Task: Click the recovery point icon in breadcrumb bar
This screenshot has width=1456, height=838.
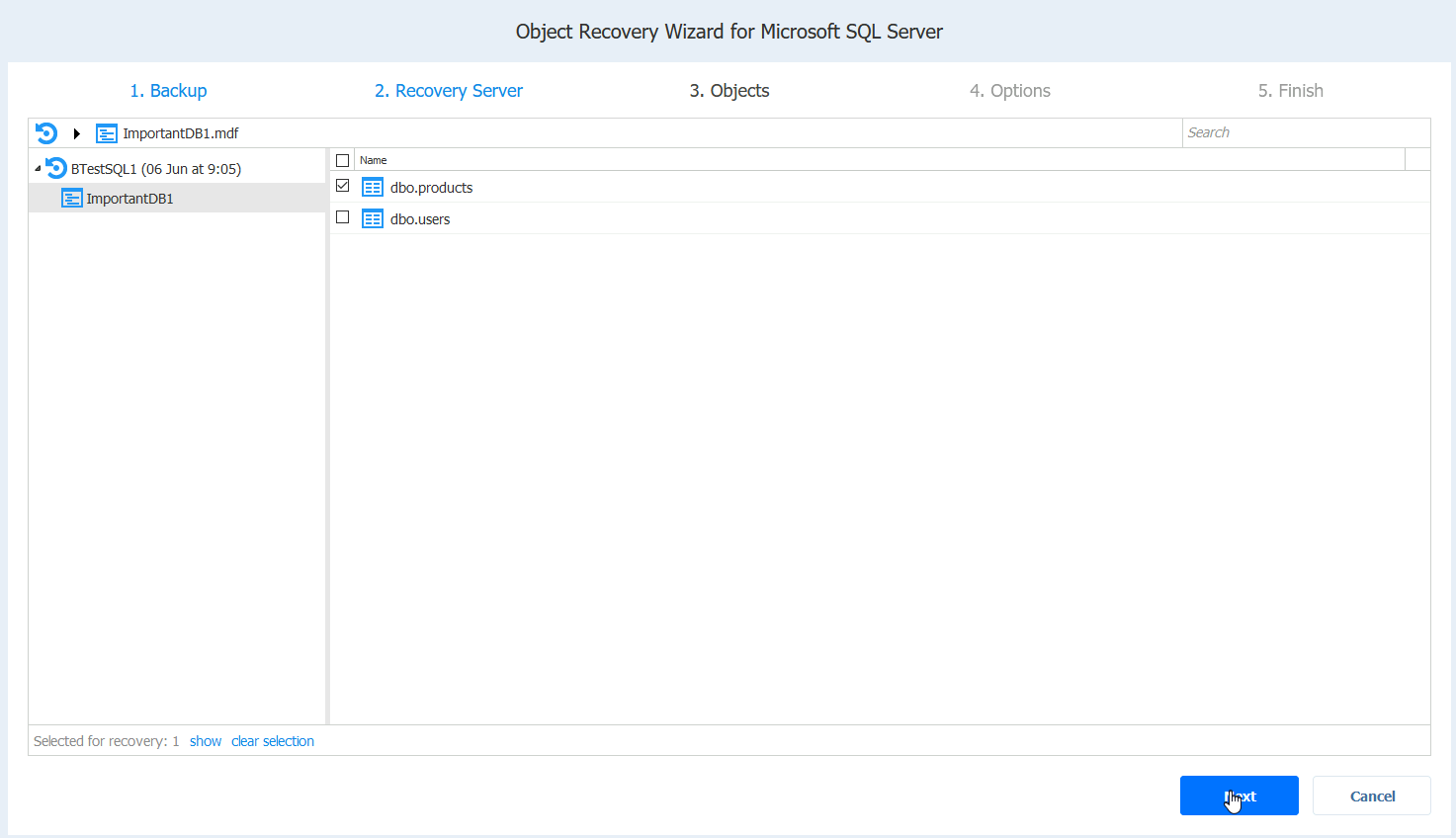Action: [x=46, y=132]
